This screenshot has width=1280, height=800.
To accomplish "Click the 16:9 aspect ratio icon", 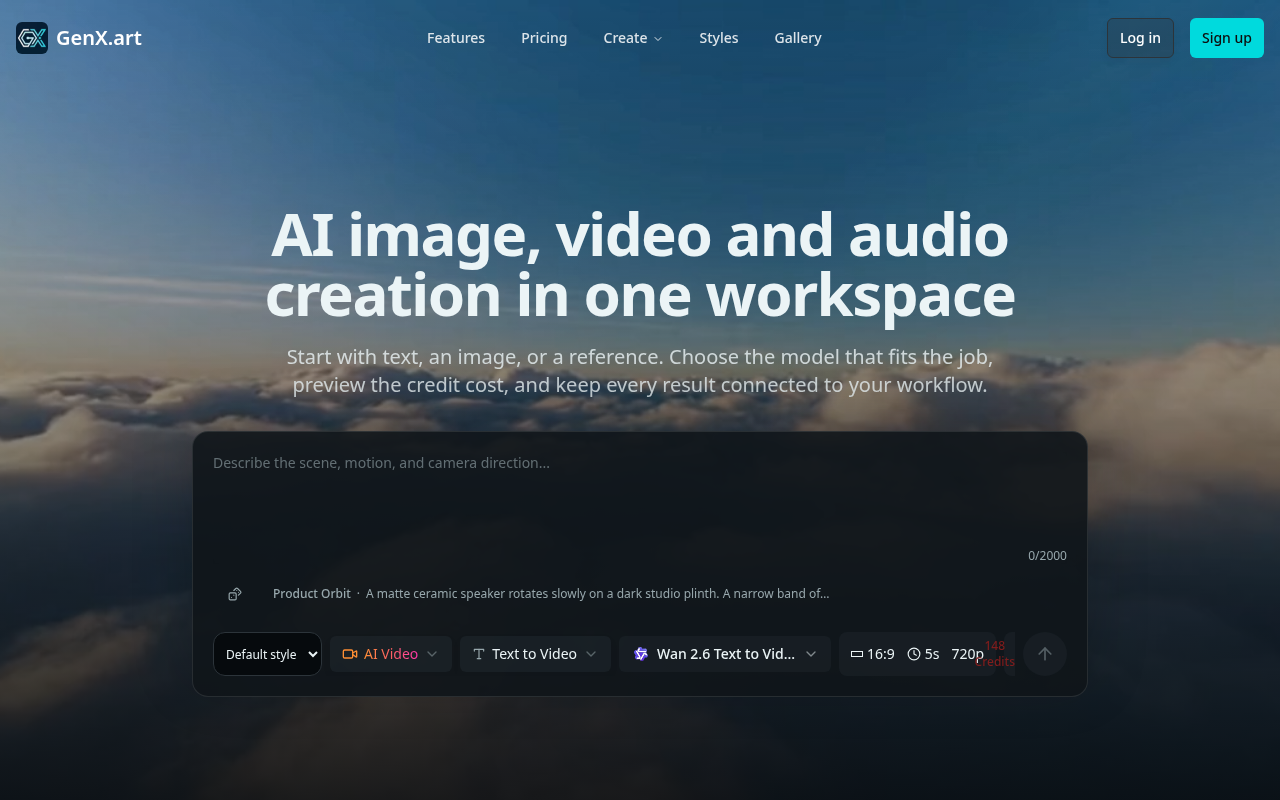I will pyautogui.click(x=857, y=654).
